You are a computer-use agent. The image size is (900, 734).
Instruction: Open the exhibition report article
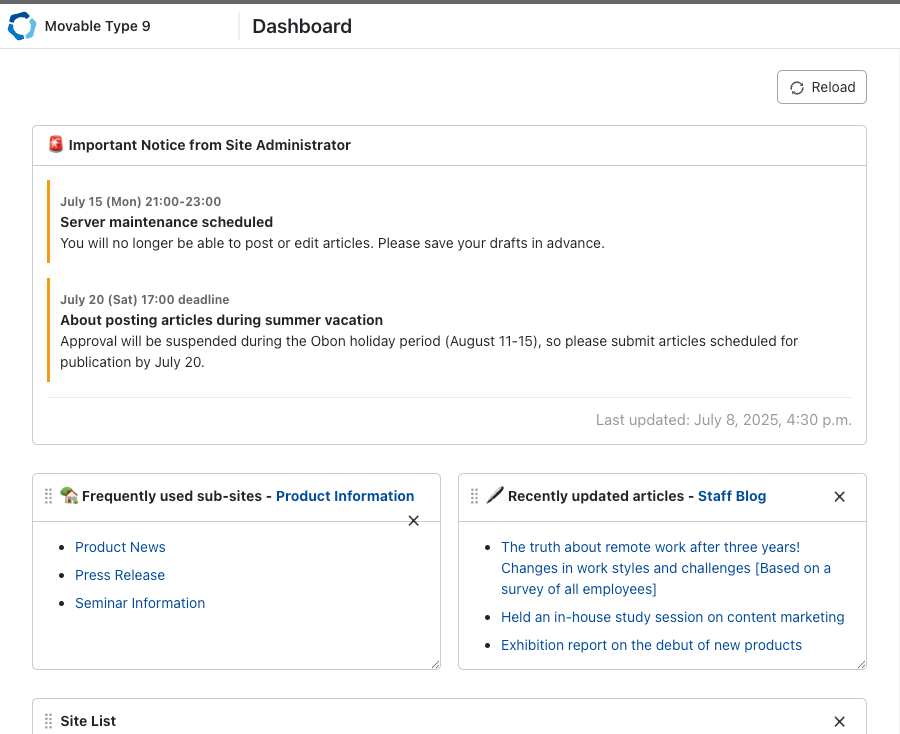tap(651, 645)
